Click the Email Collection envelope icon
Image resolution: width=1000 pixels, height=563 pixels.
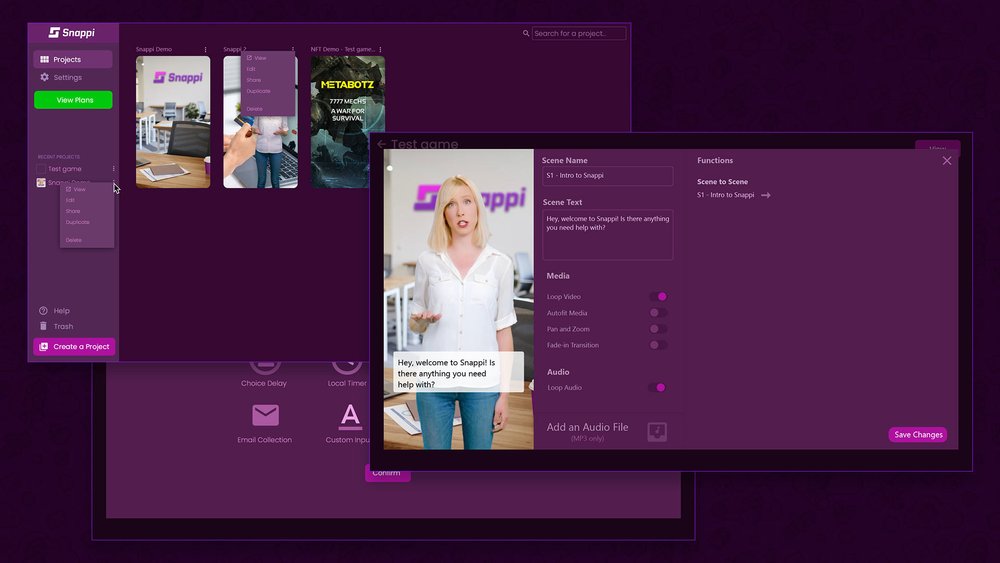tap(265, 415)
